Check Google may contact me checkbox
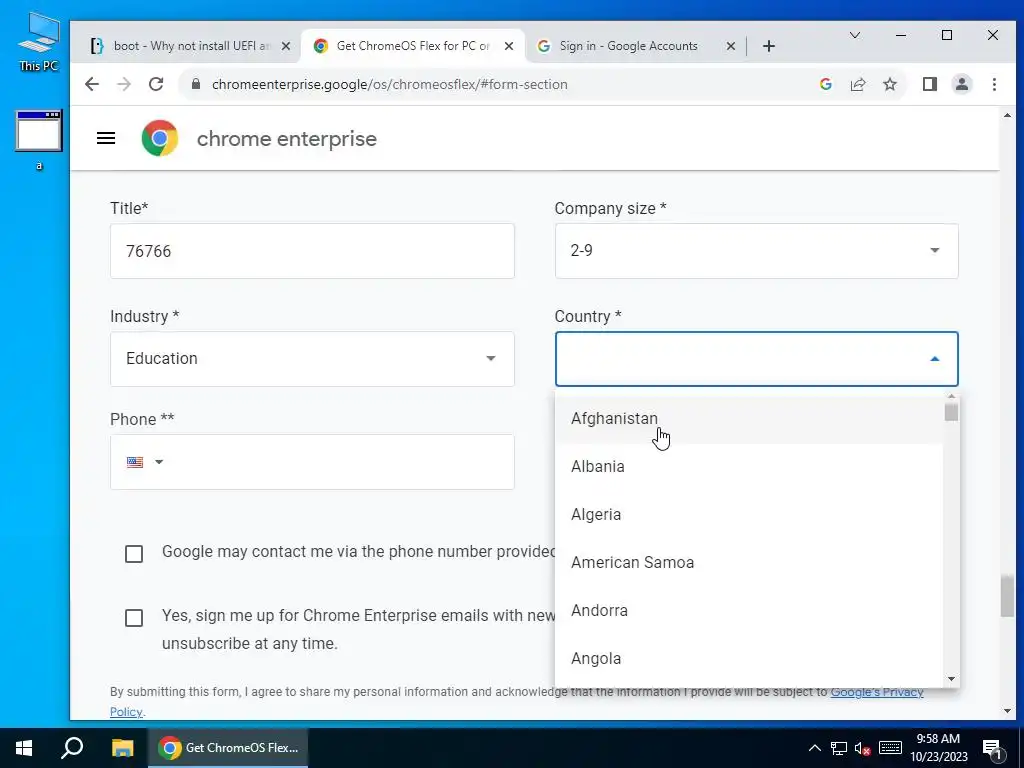Image resolution: width=1024 pixels, height=768 pixels. click(x=134, y=554)
